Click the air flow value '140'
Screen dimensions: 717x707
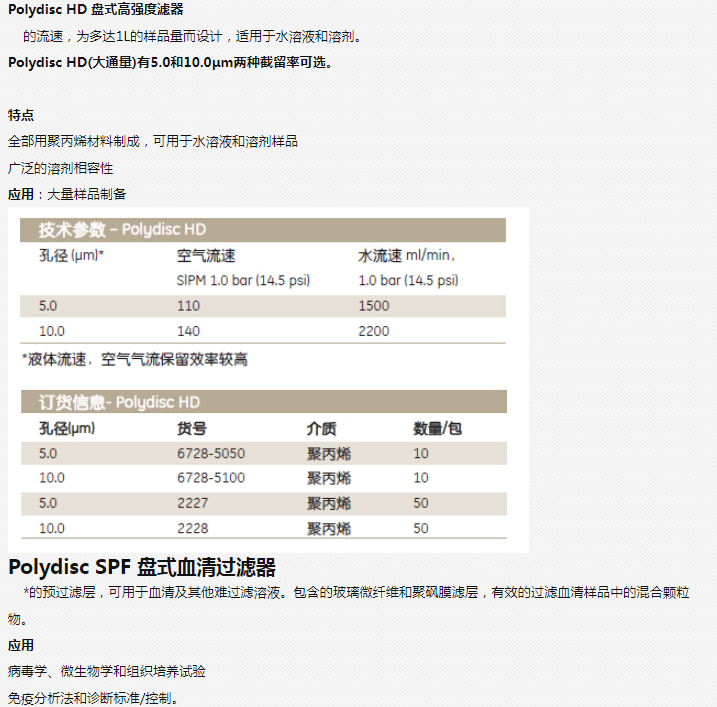pos(188,331)
